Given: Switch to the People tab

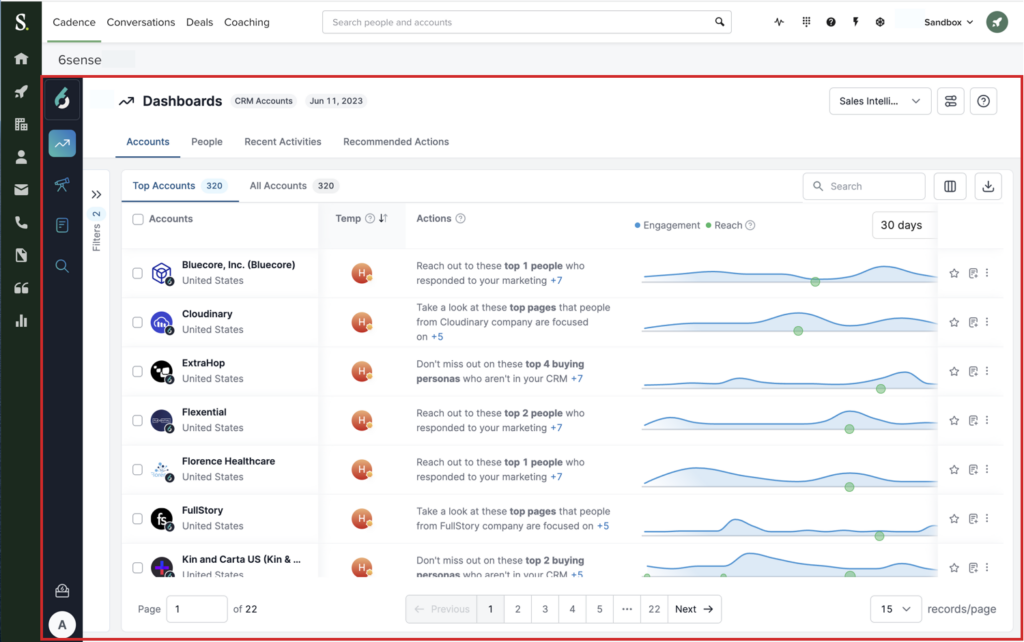Looking at the screenshot, I should (x=206, y=142).
